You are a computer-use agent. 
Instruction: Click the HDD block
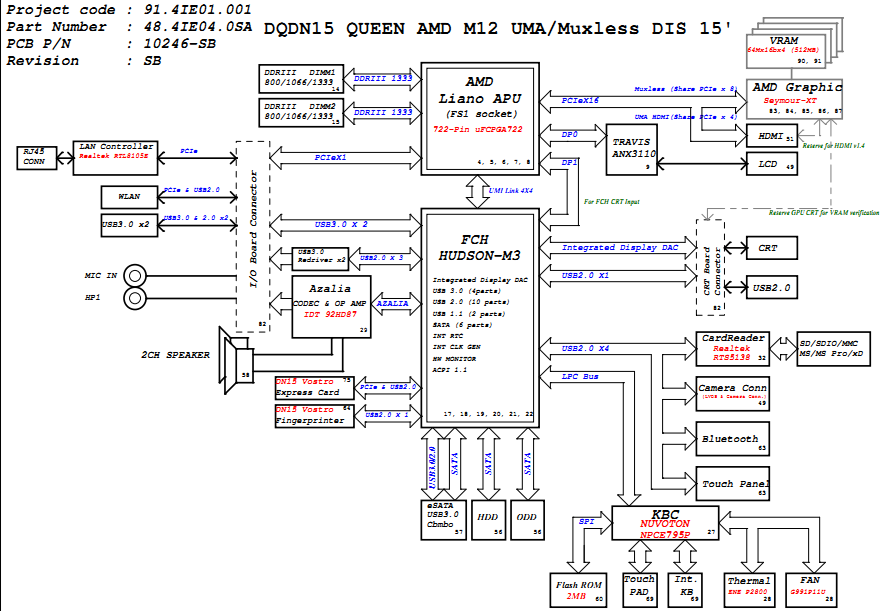pos(488,520)
